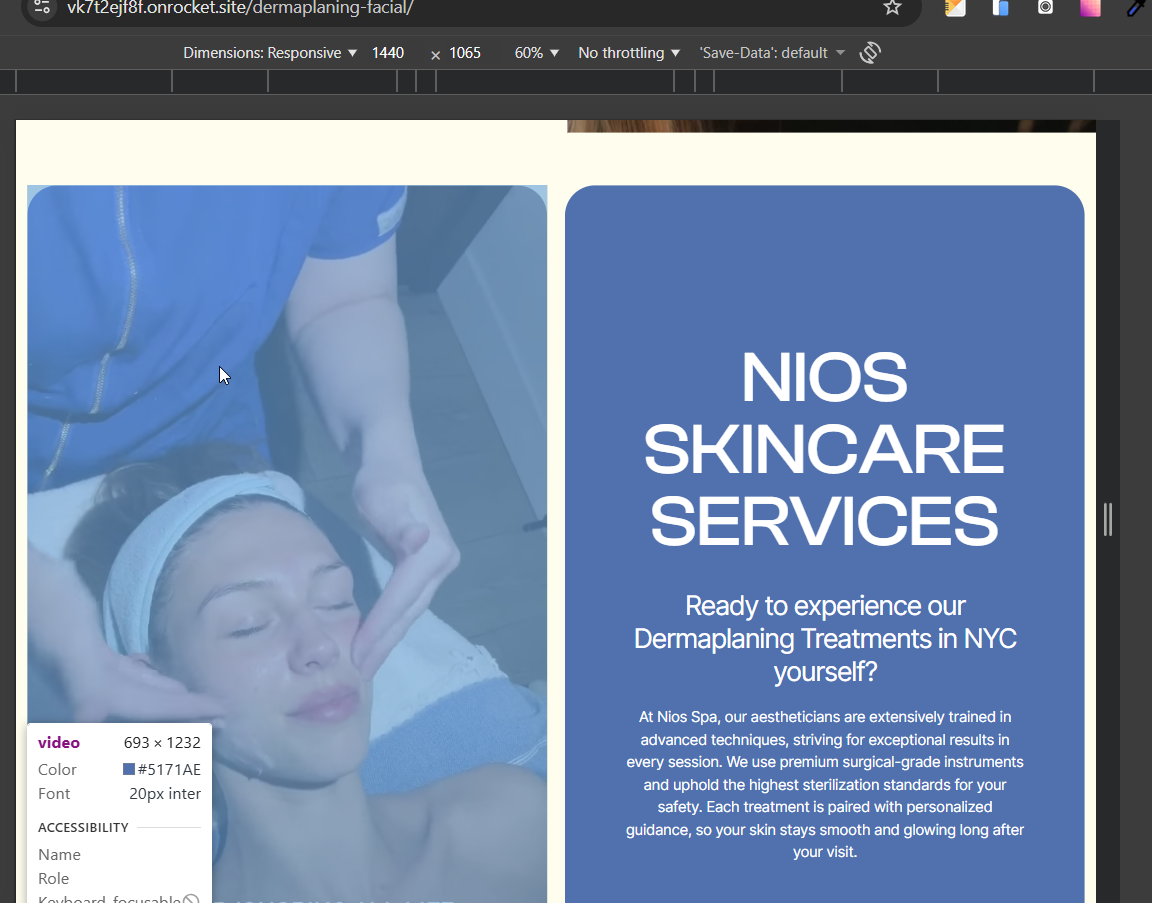Open the site information icon in address bar
Screen dimensions: 1152x903
click(x=42, y=7)
